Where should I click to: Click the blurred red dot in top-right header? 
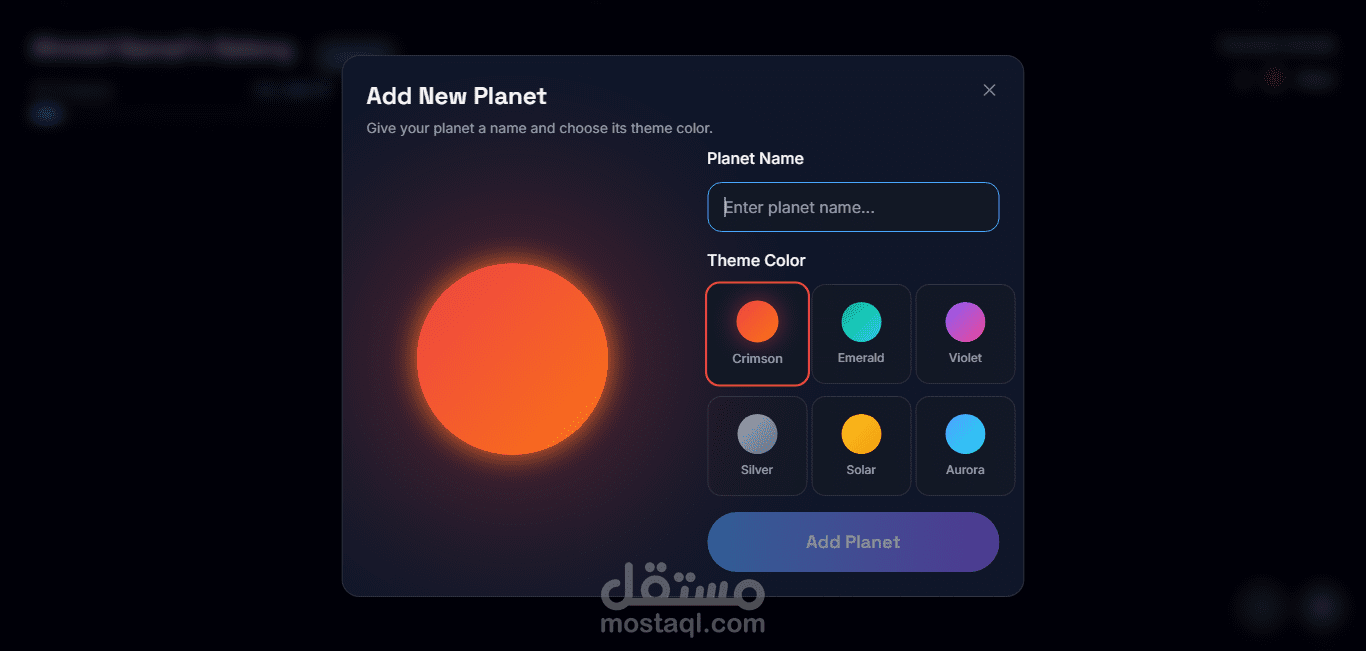tap(1274, 78)
